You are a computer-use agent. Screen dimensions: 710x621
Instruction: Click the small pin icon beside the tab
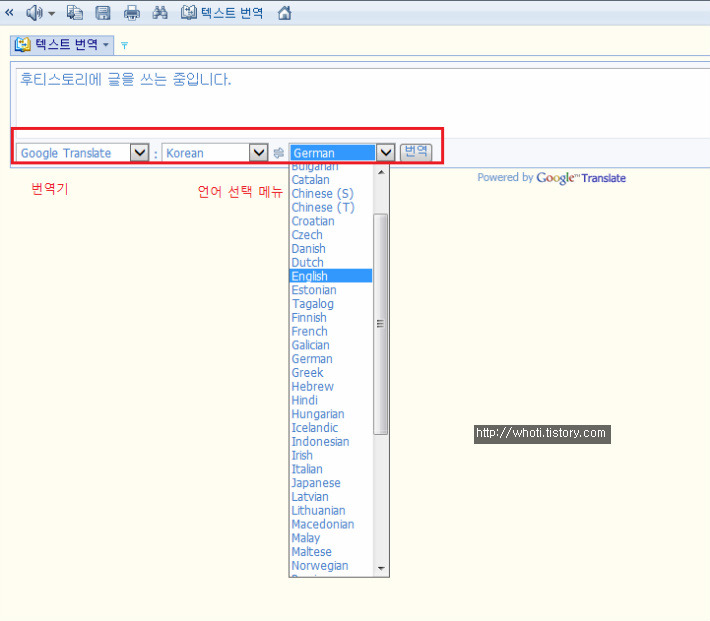124,45
